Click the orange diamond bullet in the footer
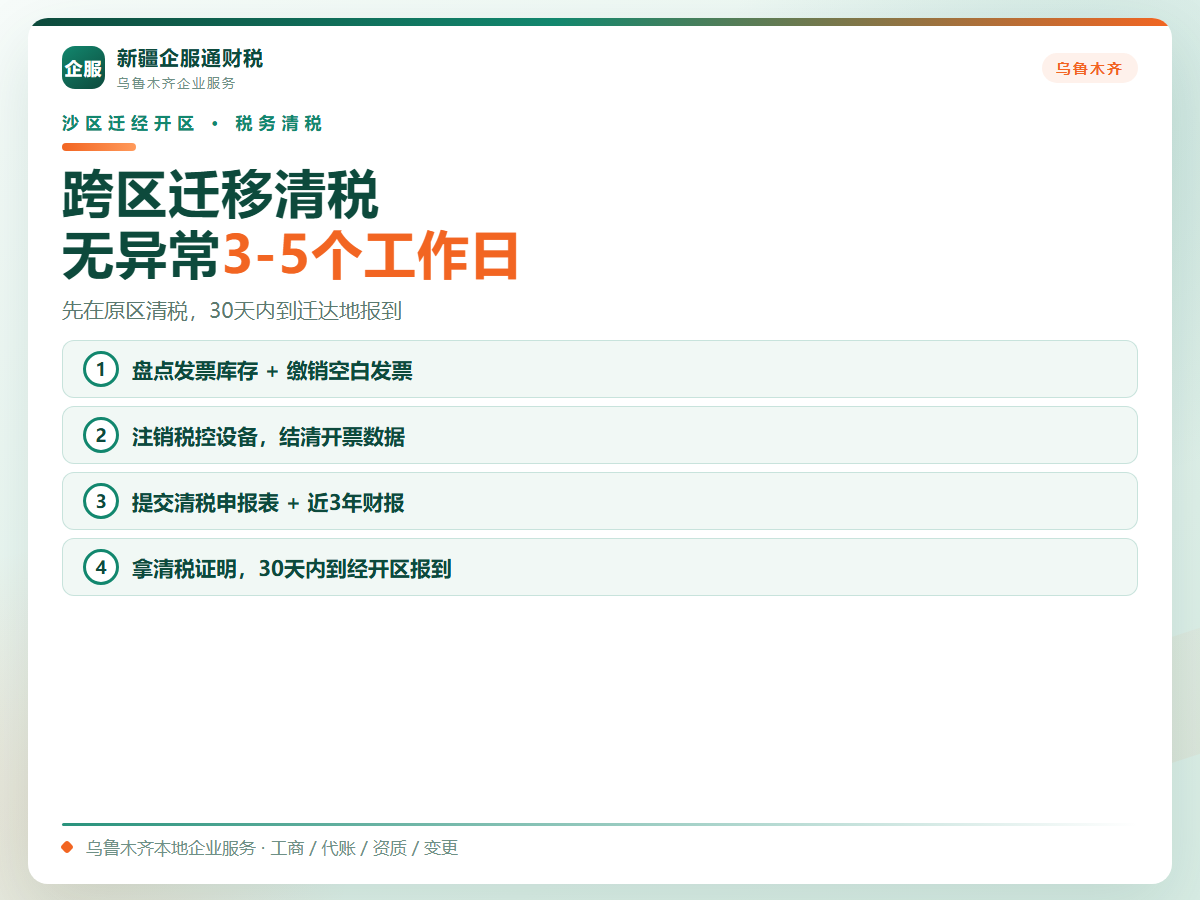1200x900 pixels. 68,848
